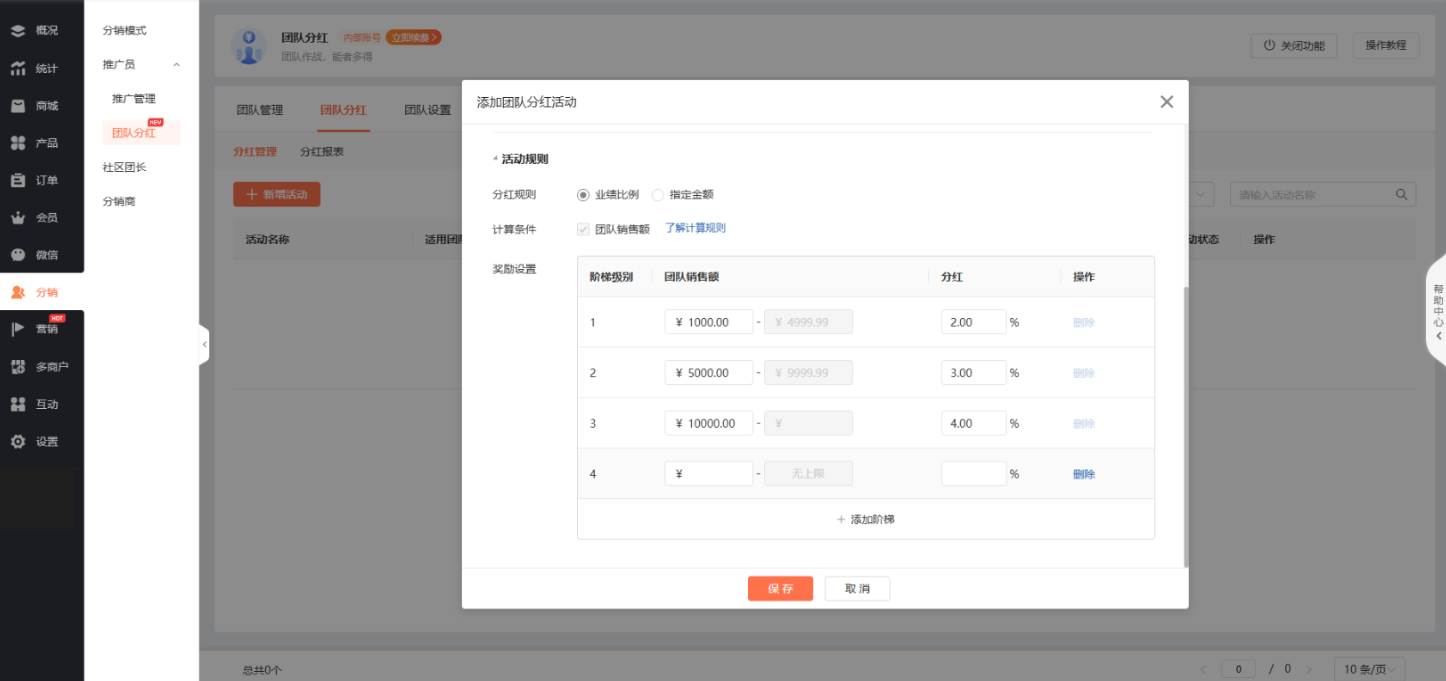Open 推广管理 menu item
Image resolution: width=1446 pixels, height=681 pixels.
tap(134, 99)
